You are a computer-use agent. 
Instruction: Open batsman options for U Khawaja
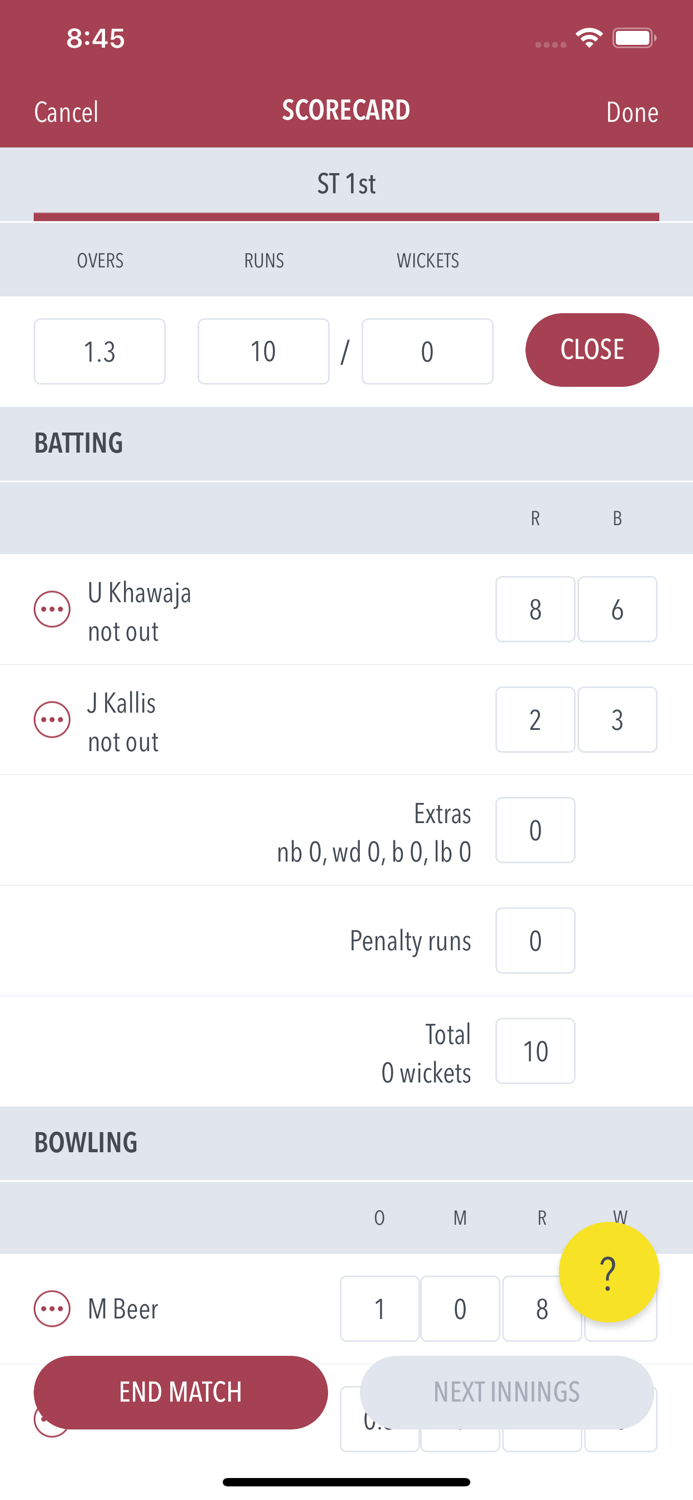[52, 609]
